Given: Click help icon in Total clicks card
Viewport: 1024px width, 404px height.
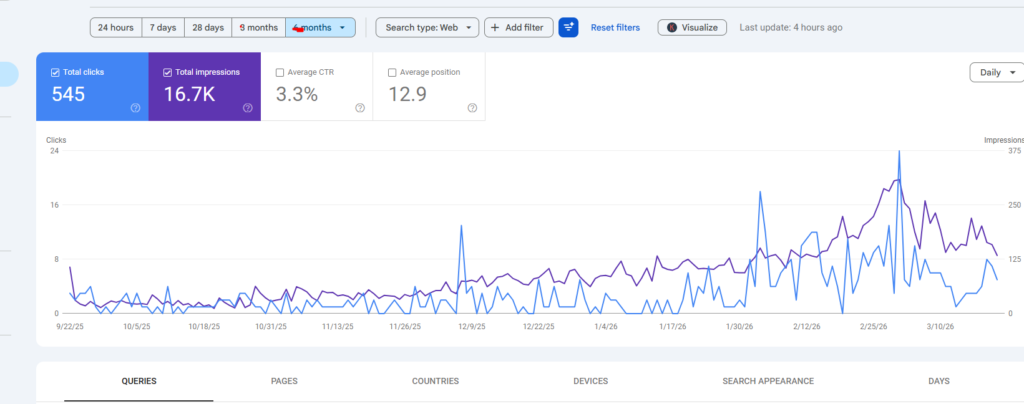Looking at the screenshot, I should pyautogui.click(x=135, y=108).
